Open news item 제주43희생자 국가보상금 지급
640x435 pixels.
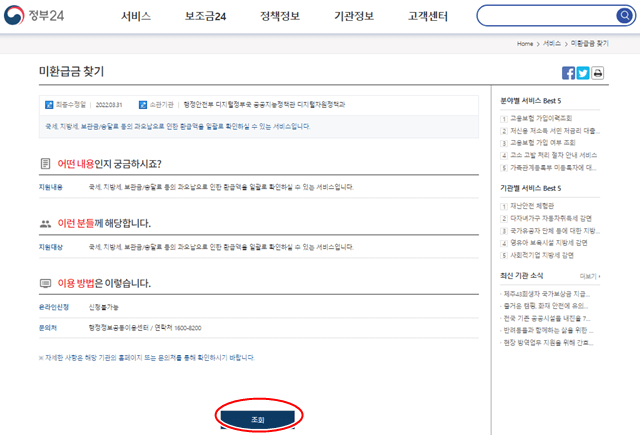(x=547, y=294)
